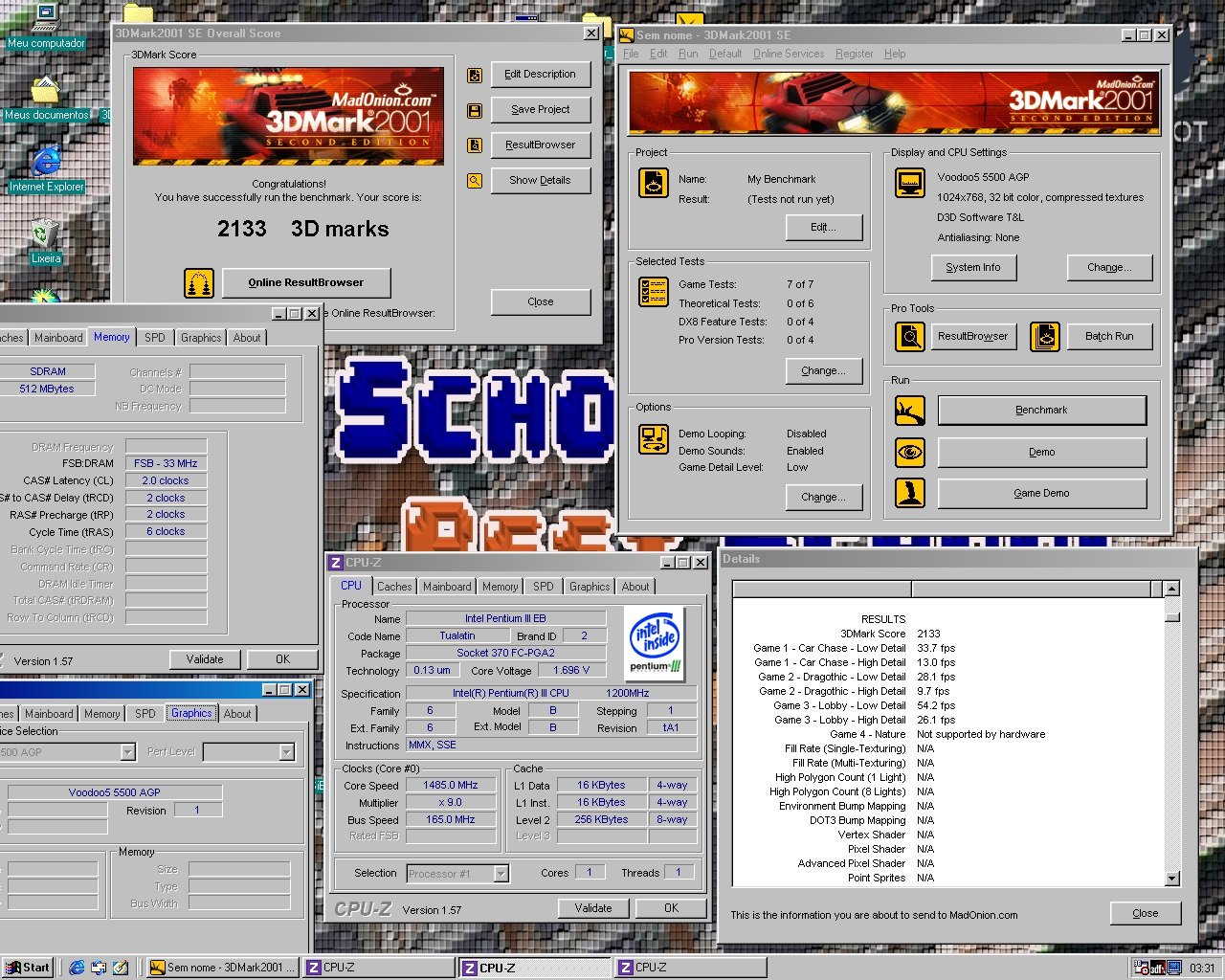Open the processor Selection dropdown in CPU-Z
Viewport: 1225px width, 980px height.
pos(501,874)
